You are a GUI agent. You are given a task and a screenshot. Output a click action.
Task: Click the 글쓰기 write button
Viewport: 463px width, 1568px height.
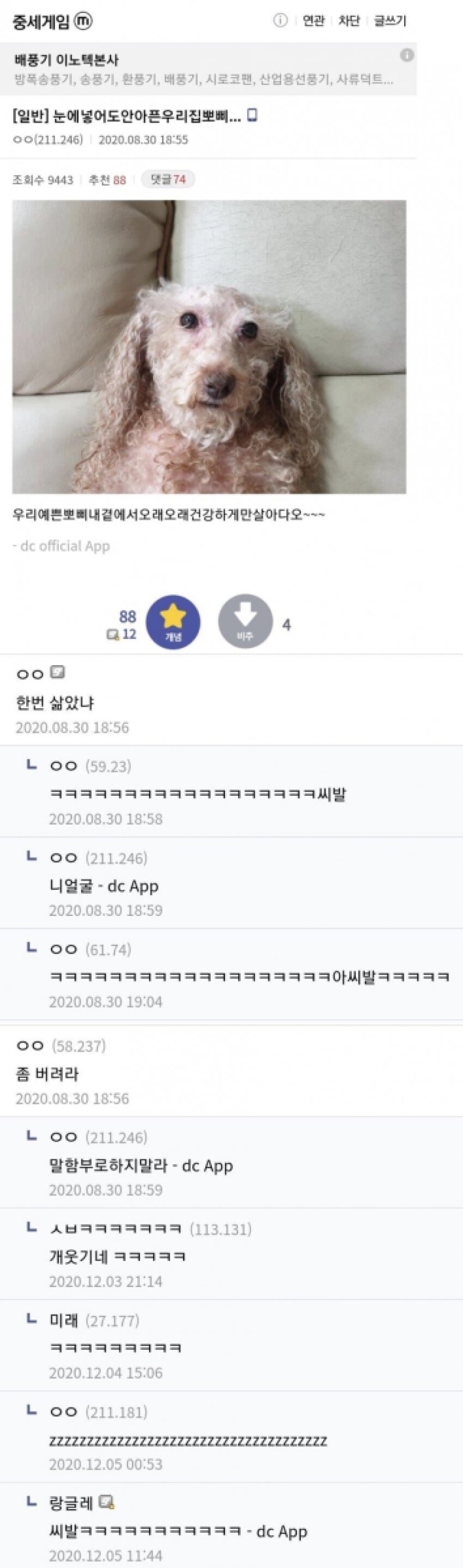(390, 21)
